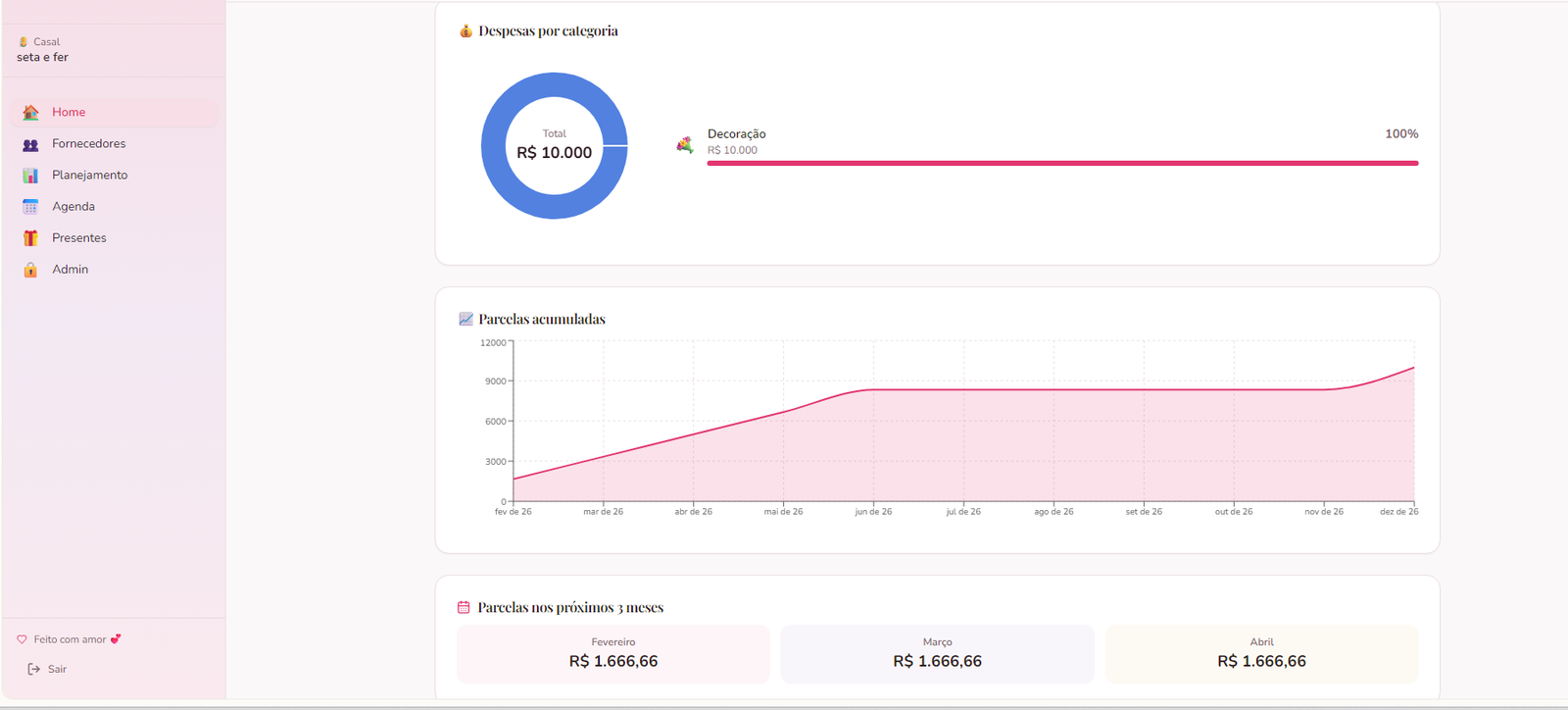Viewport: 1568px width, 710px height.
Task: Click the 'fev de 26' axis label
Action: click(x=514, y=512)
